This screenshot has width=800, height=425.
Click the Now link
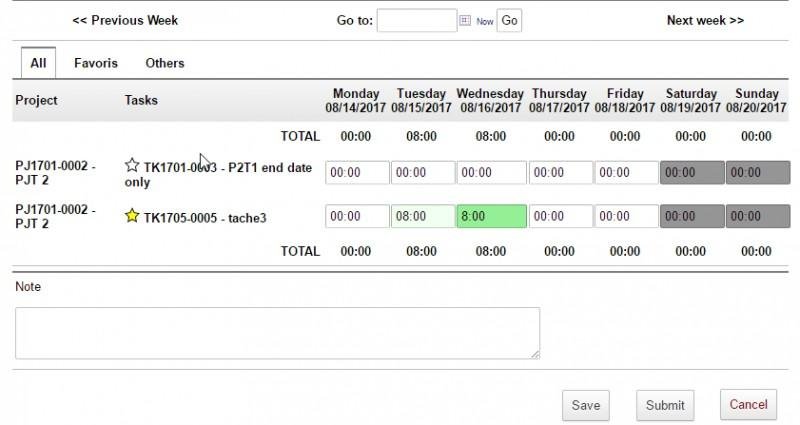[x=485, y=21]
